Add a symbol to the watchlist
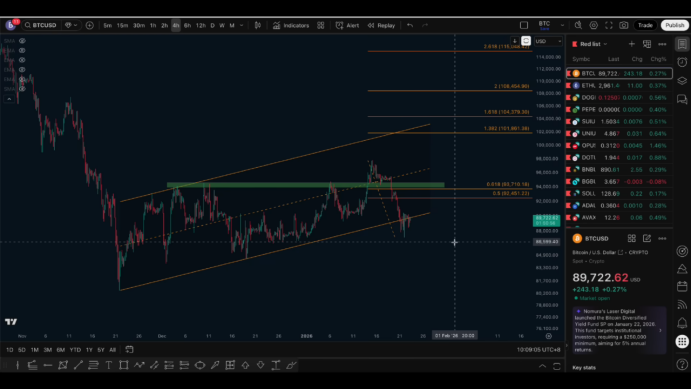The height and width of the screenshot is (389, 692). tap(632, 44)
